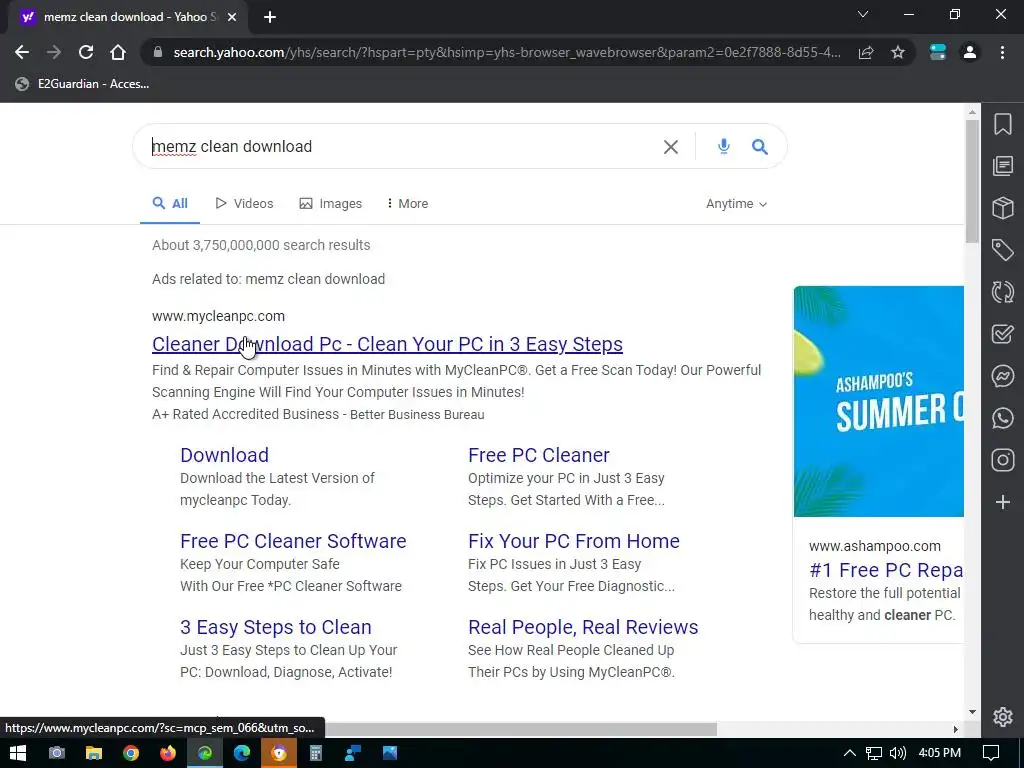Switch to the Videos tab
The height and width of the screenshot is (768, 1024).
click(244, 204)
